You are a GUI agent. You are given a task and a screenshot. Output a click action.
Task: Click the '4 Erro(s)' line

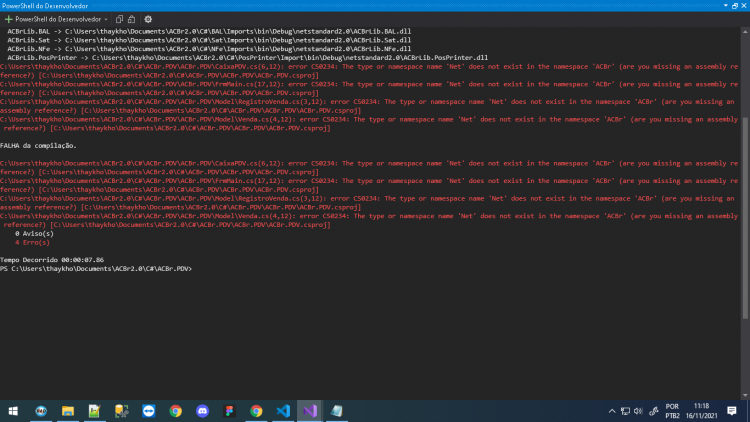32,243
